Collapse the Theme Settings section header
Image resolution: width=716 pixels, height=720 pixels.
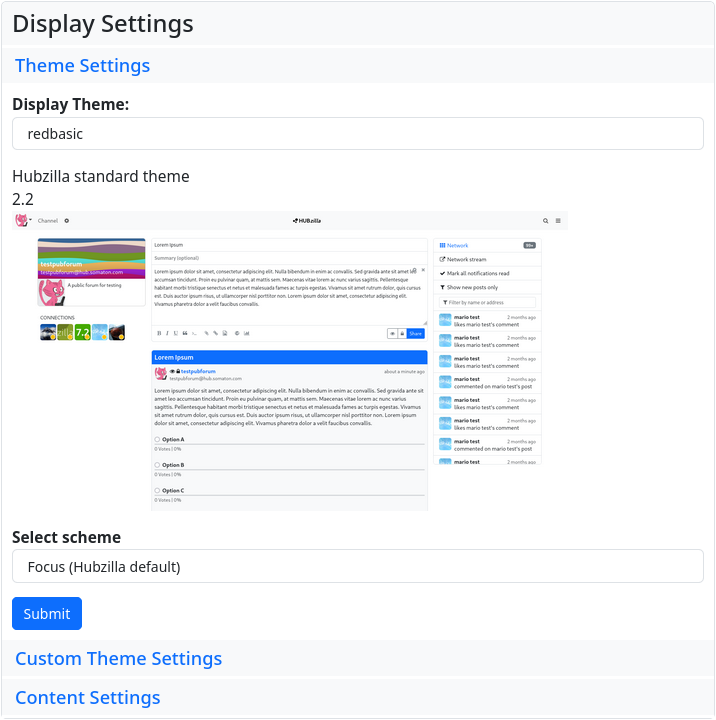(x=82, y=66)
